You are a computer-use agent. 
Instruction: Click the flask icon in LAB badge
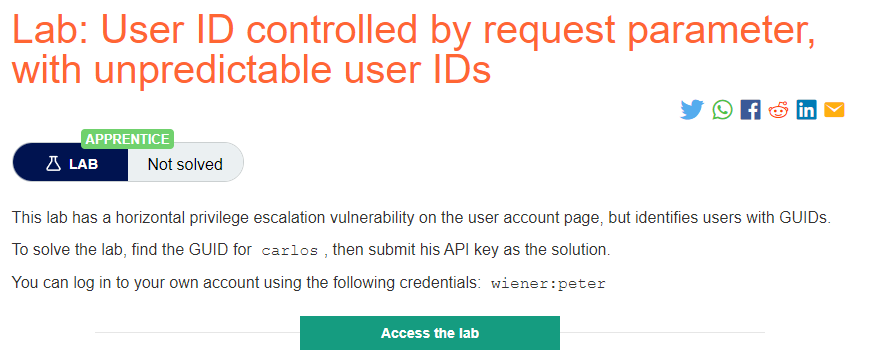tap(53, 164)
